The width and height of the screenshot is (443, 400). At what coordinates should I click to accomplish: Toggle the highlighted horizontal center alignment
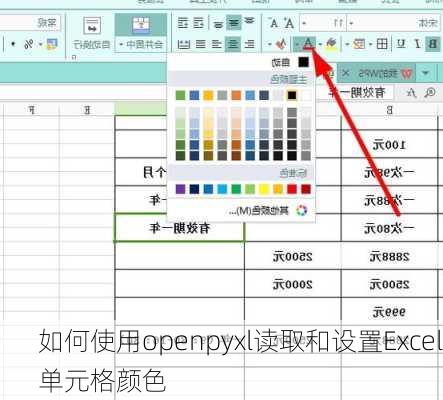click(x=233, y=44)
